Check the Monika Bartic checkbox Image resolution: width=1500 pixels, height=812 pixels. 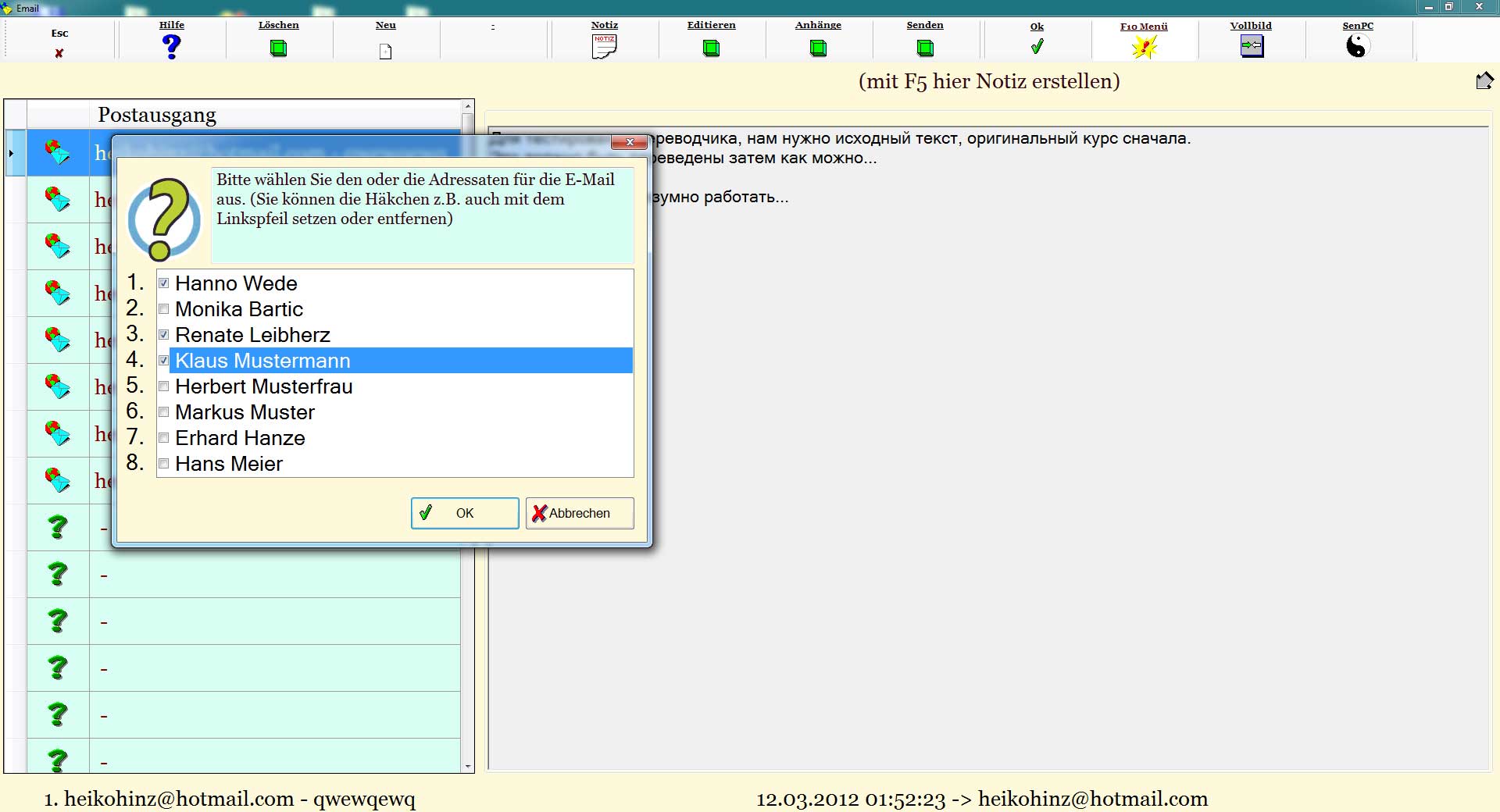(164, 309)
